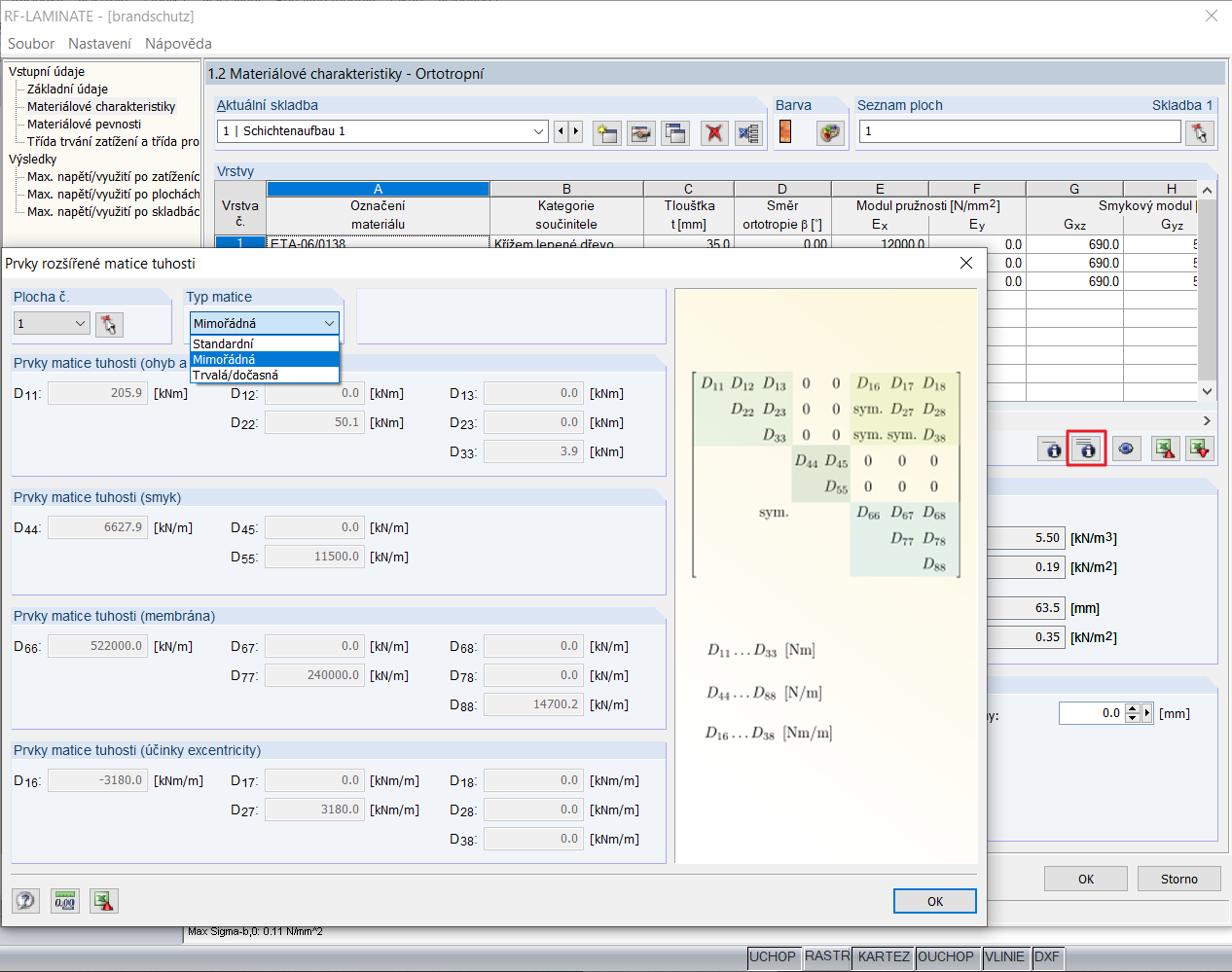Click the new composition icon next to Schichtenaufbau
The width and height of the screenshot is (1232, 972).
coord(607,133)
